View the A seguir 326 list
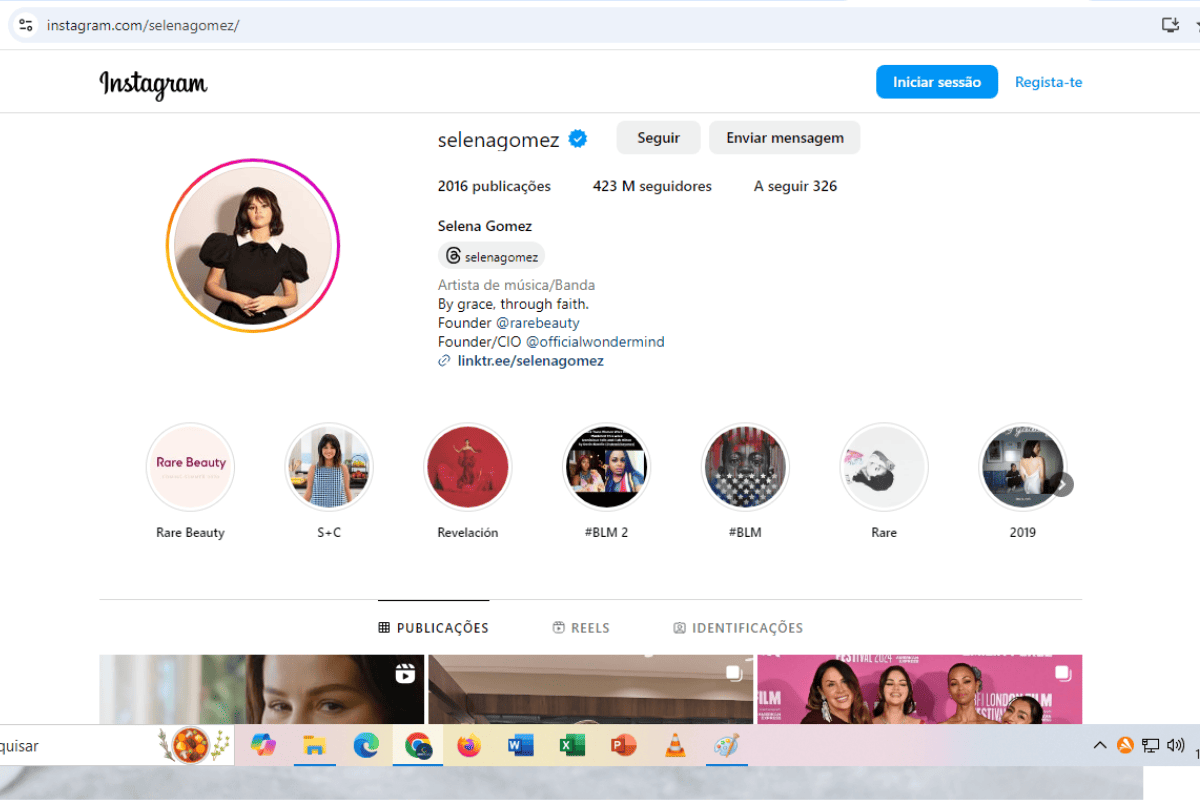Viewport: 1200px width, 800px height. click(796, 186)
